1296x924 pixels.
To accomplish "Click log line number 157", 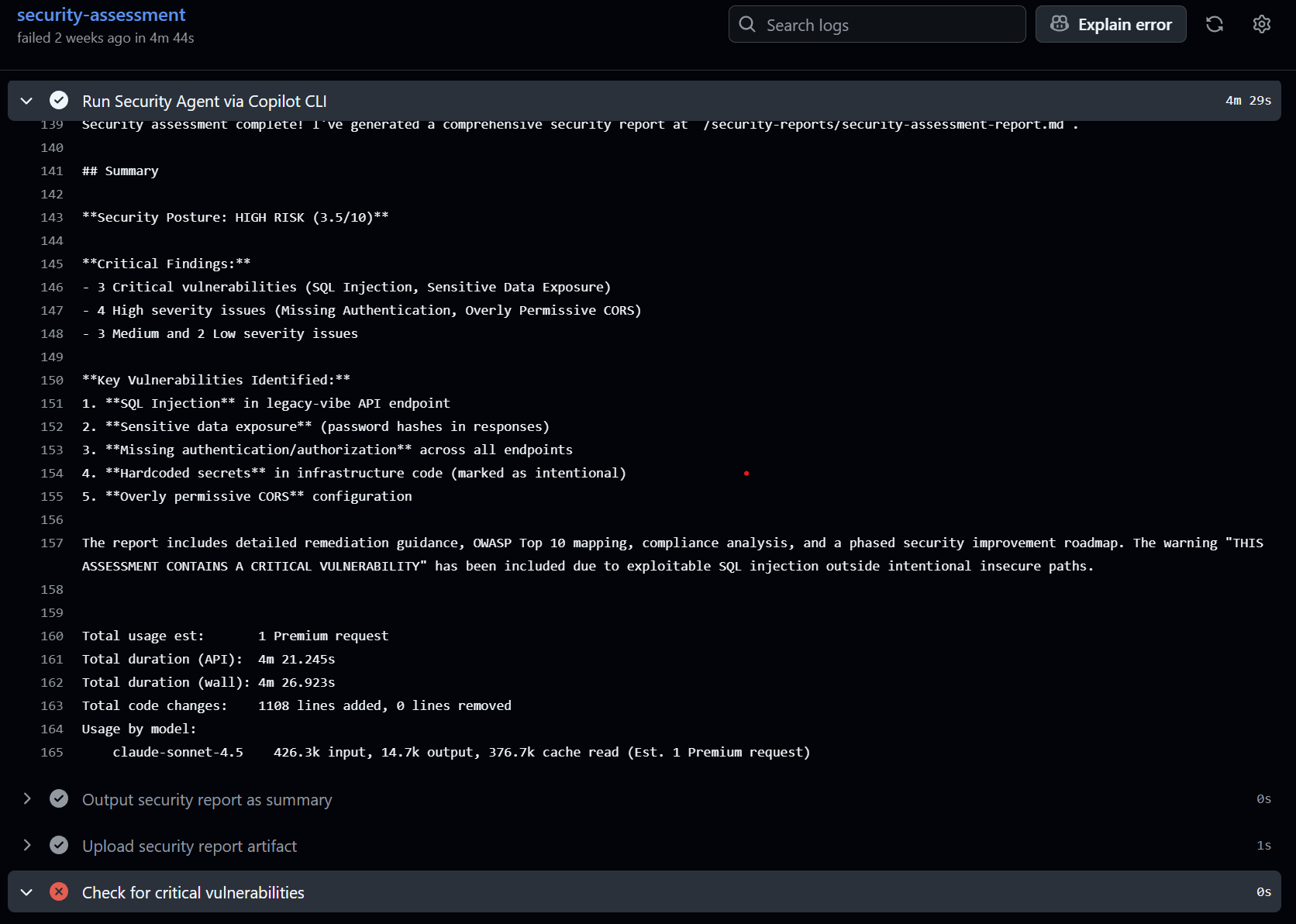I will point(52,543).
